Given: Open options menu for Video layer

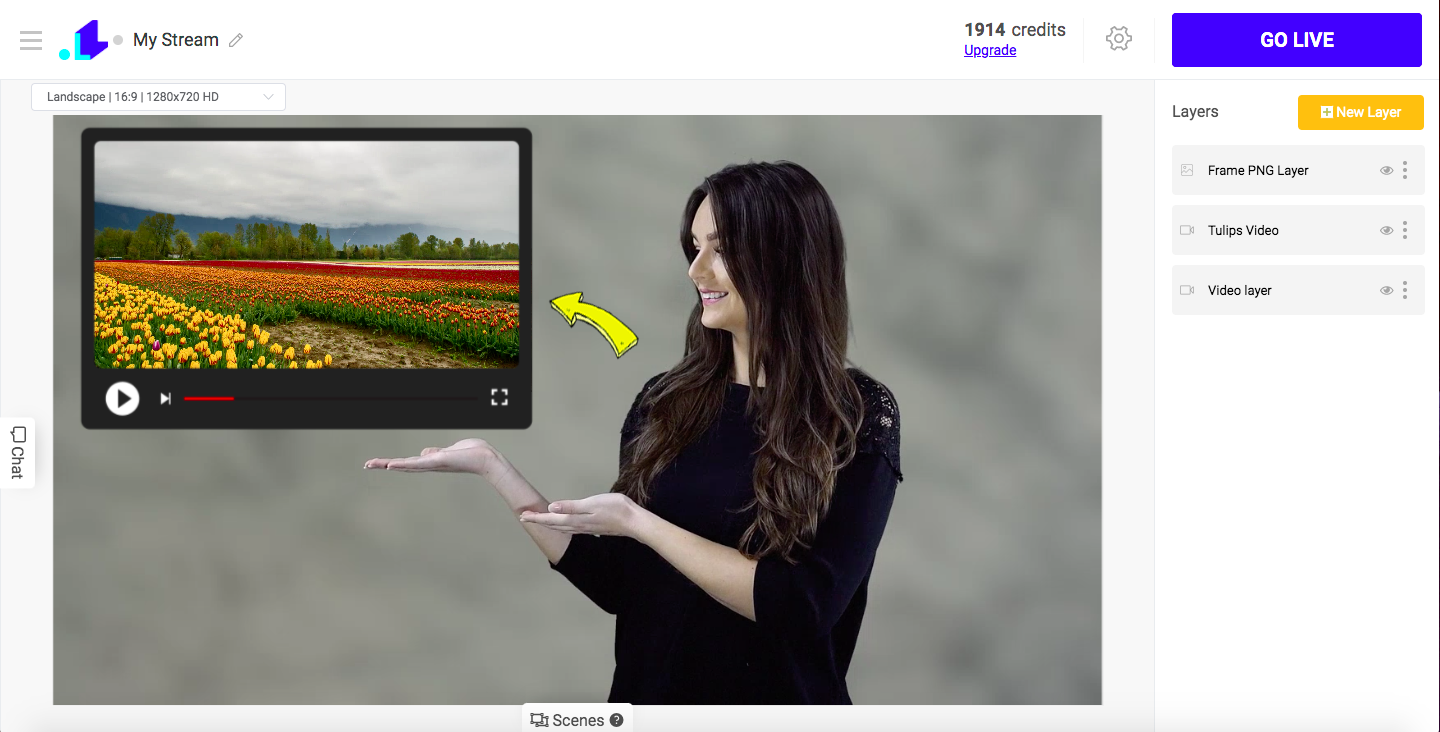Looking at the screenshot, I should tap(1405, 290).
